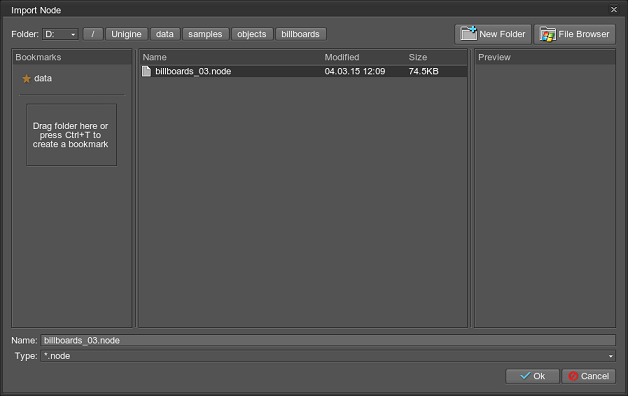The height and width of the screenshot is (396, 628).
Task: Go to the objects breadcrumb folder
Action: (252, 34)
